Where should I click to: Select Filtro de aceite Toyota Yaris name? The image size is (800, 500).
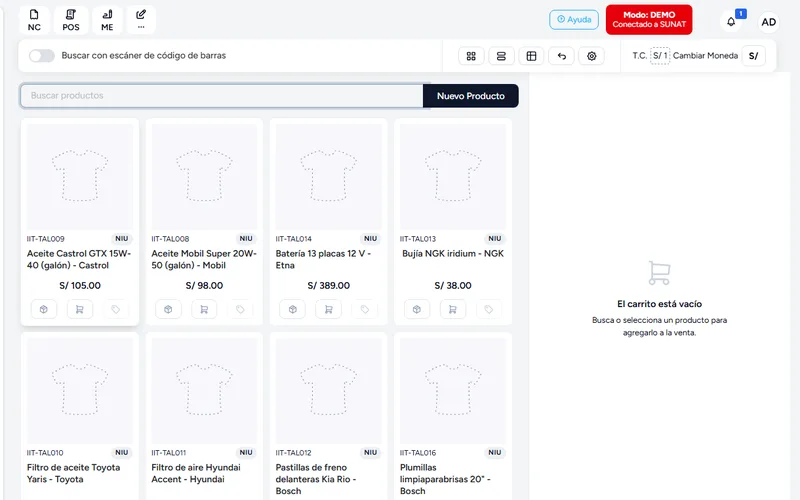pos(73,473)
